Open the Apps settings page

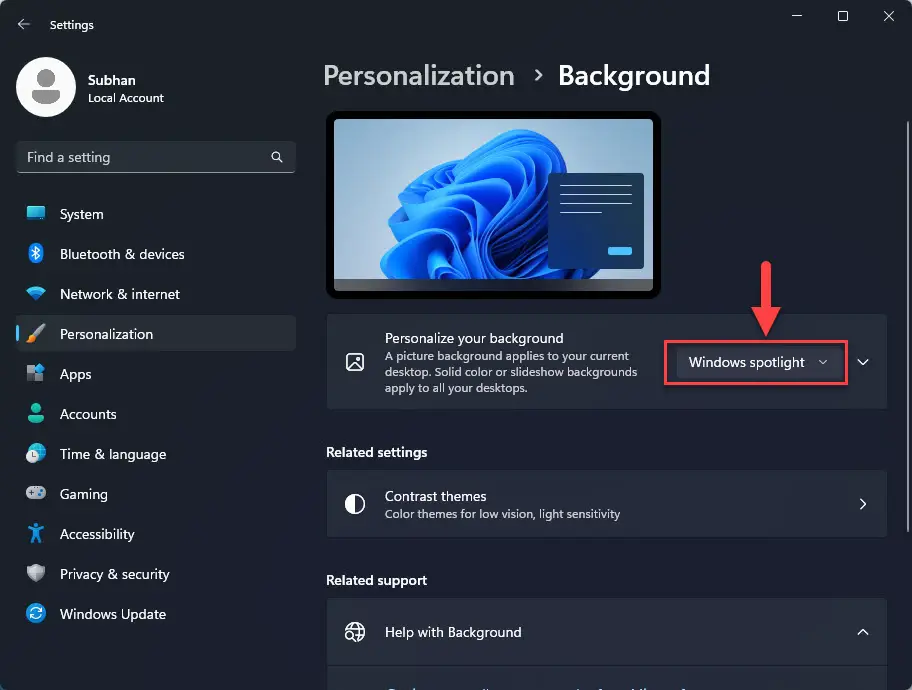tap(156, 374)
